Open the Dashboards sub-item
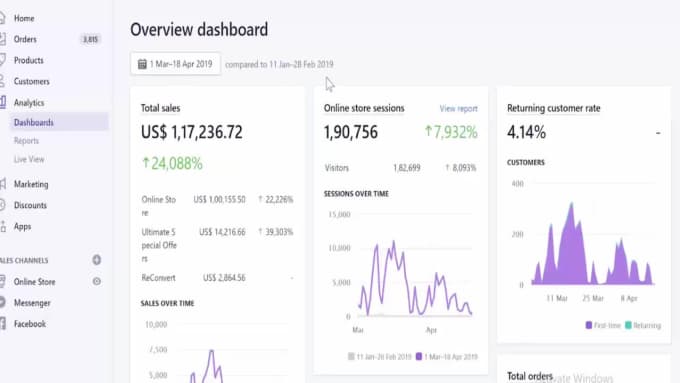Viewport: 680px width, 383px height. click(34, 122)
